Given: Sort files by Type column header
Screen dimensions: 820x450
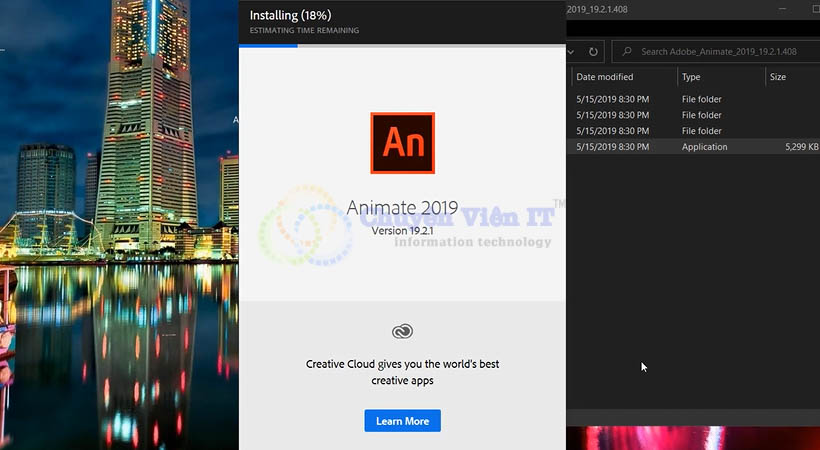Looking at the screenshot, I should pos(691,77).
